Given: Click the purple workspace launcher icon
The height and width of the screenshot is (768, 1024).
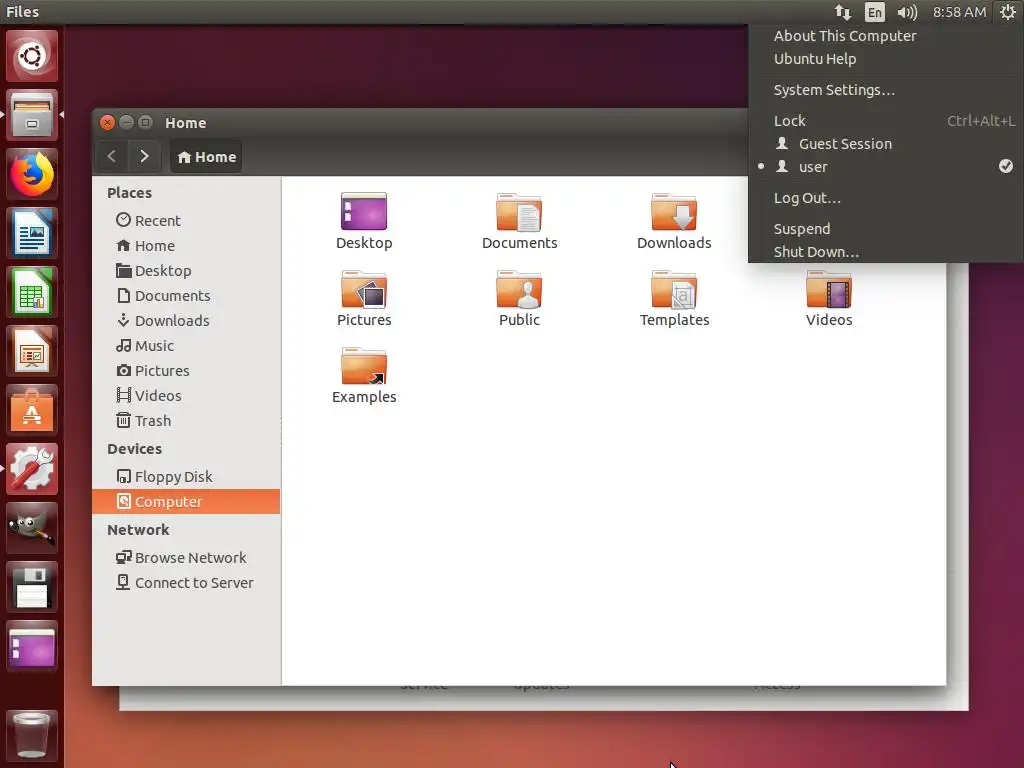Looking at the screenshot, I should pyautogui.click(x=32, y=646).
